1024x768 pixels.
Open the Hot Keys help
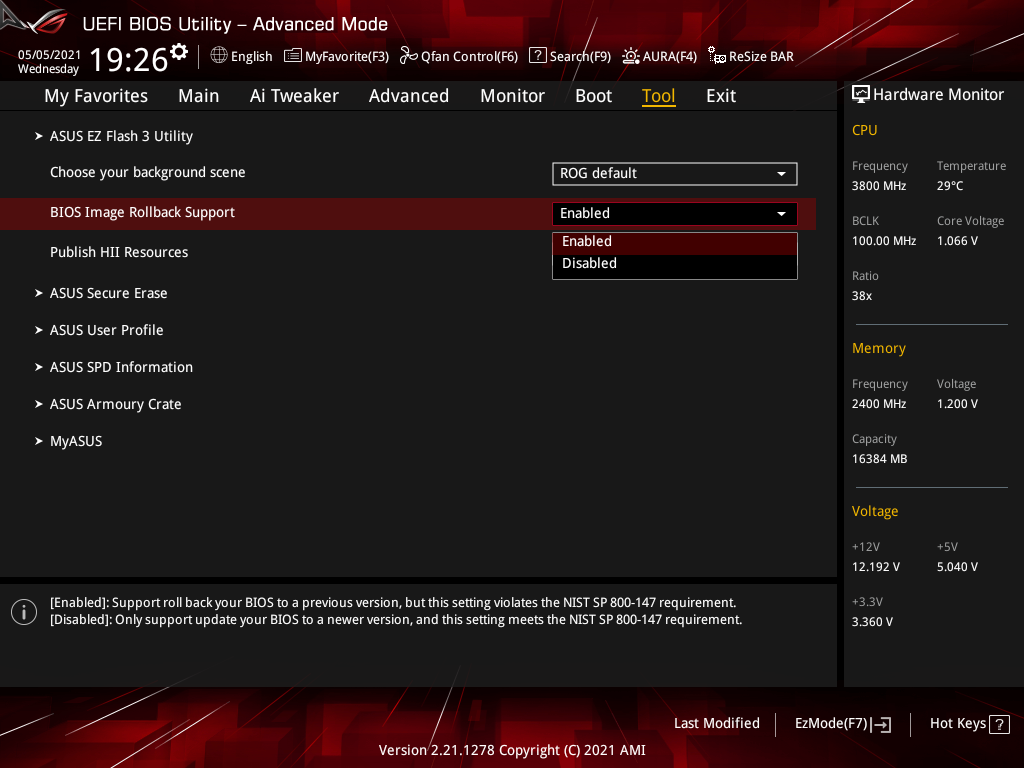pyautogui.click(x=957, y=724)
